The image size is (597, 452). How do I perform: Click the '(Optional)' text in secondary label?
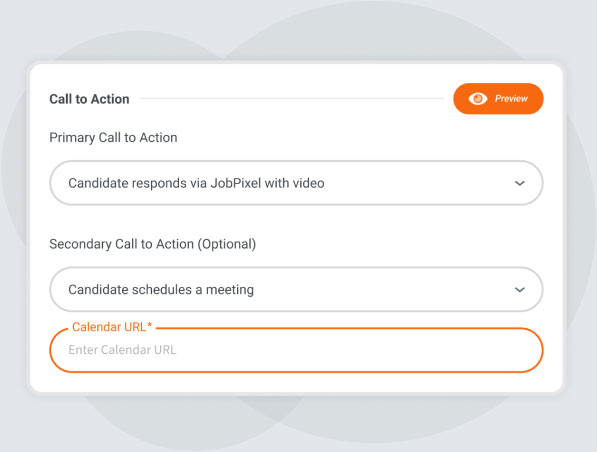(227, 244)
